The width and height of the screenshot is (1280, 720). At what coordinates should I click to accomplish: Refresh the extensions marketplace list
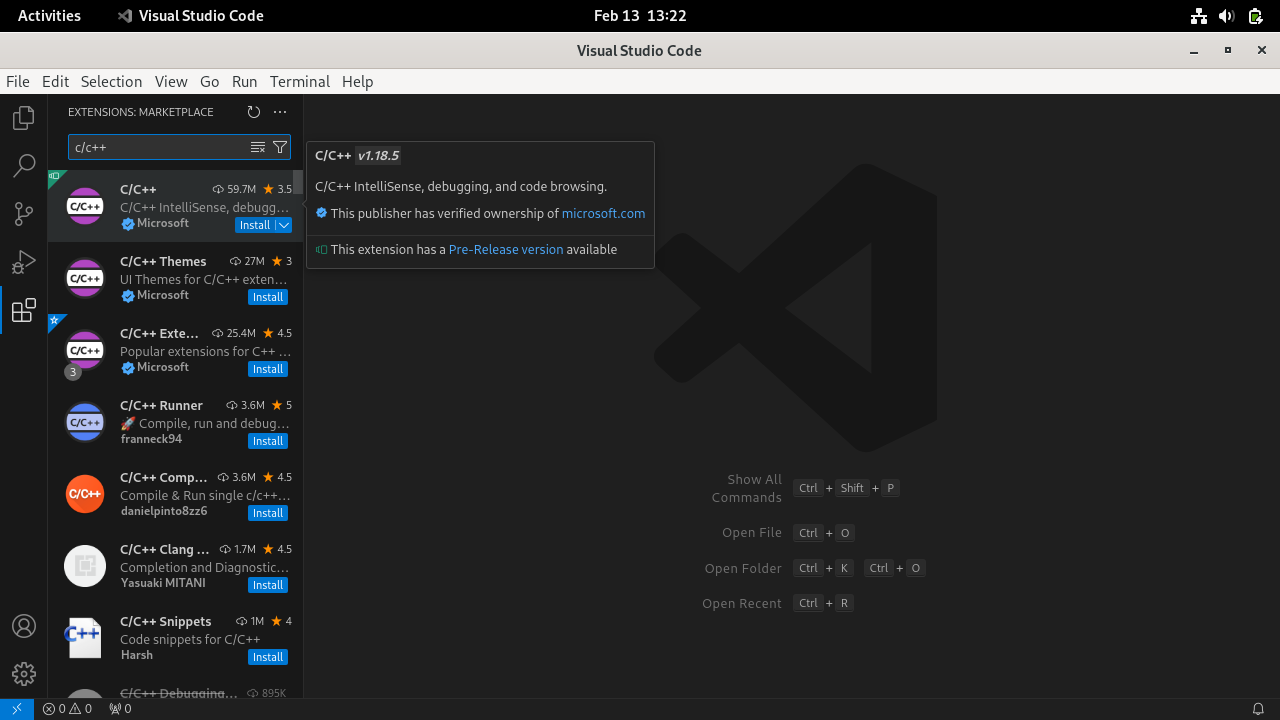tap(253, 112)
